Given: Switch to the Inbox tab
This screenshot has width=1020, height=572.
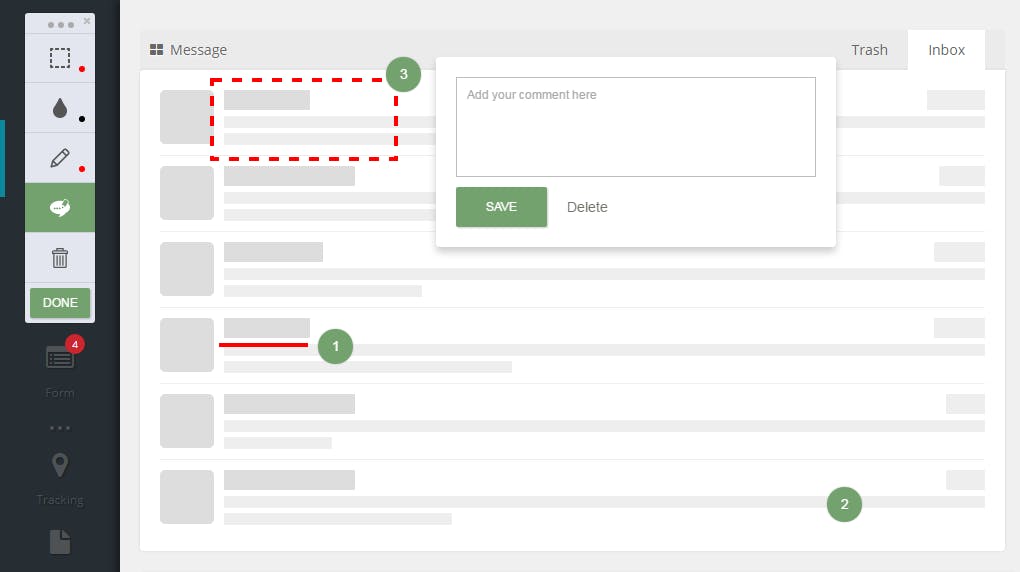Looking at the screenshot, I should [946, 49].
